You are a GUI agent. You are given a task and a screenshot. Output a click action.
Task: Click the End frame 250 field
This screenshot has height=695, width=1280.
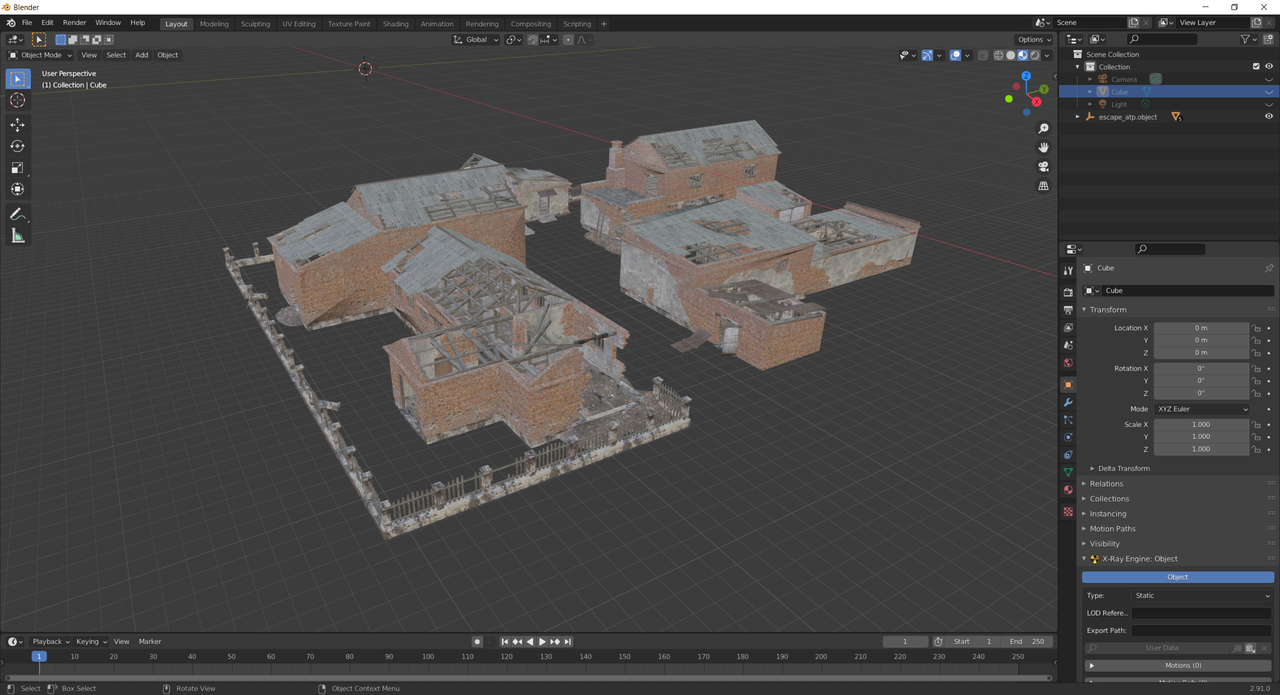tap(1028, 641)
